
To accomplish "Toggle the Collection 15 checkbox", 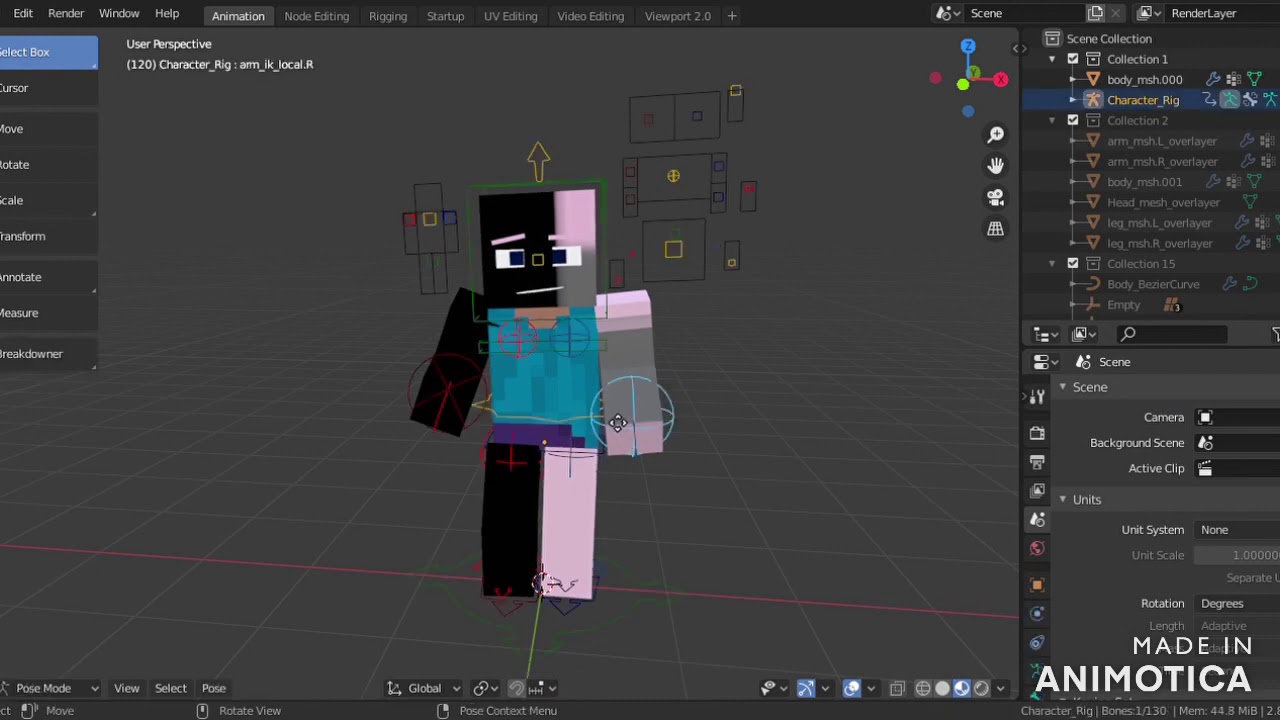I will 1073,264.
